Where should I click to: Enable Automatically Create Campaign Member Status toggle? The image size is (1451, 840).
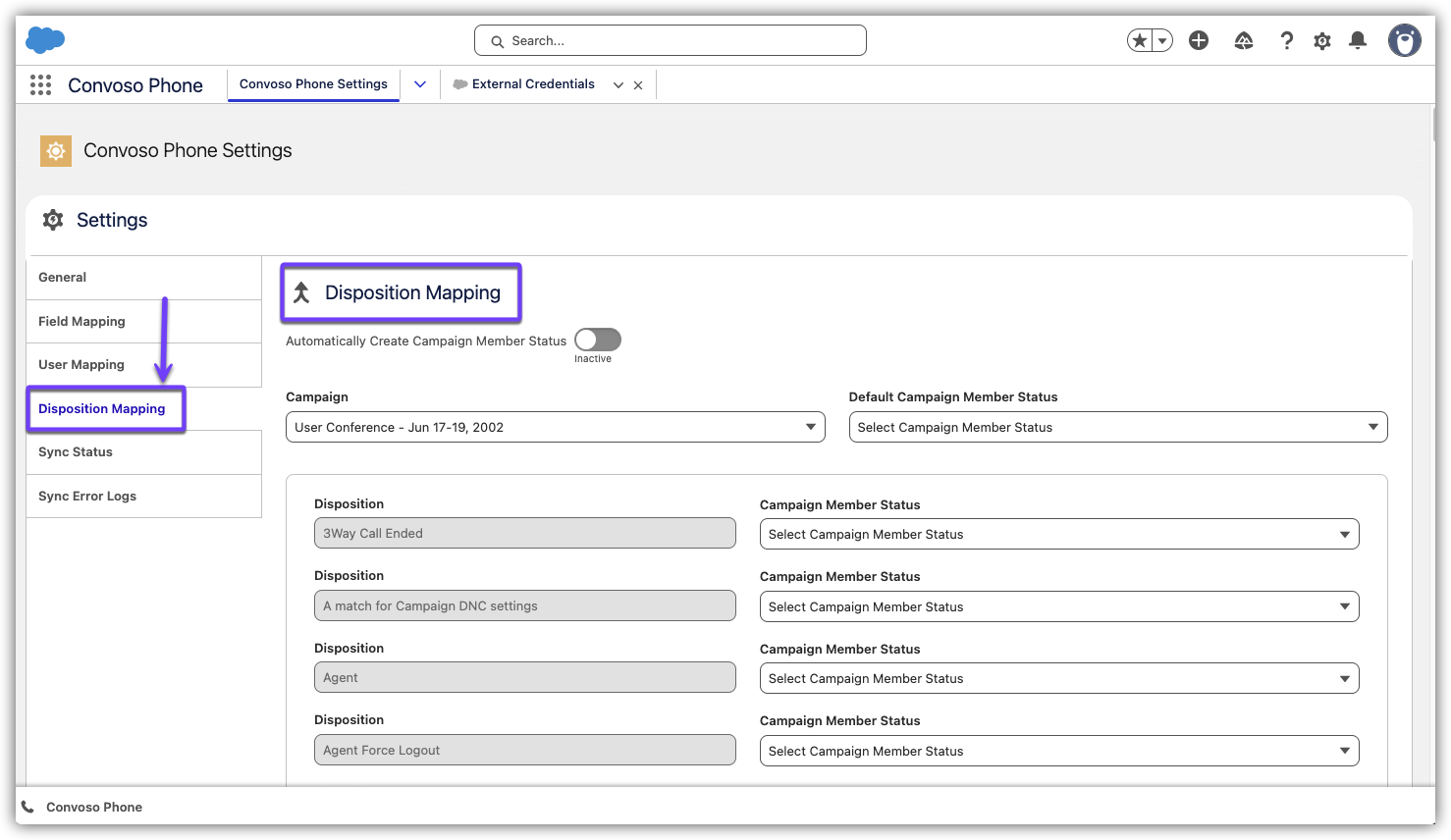[598, 340]
